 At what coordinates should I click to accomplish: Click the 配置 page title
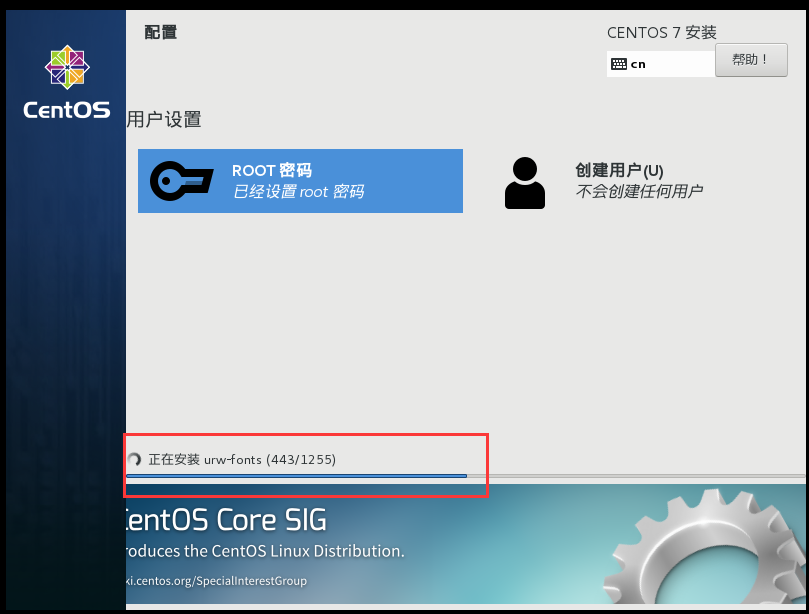click(160, 32)
